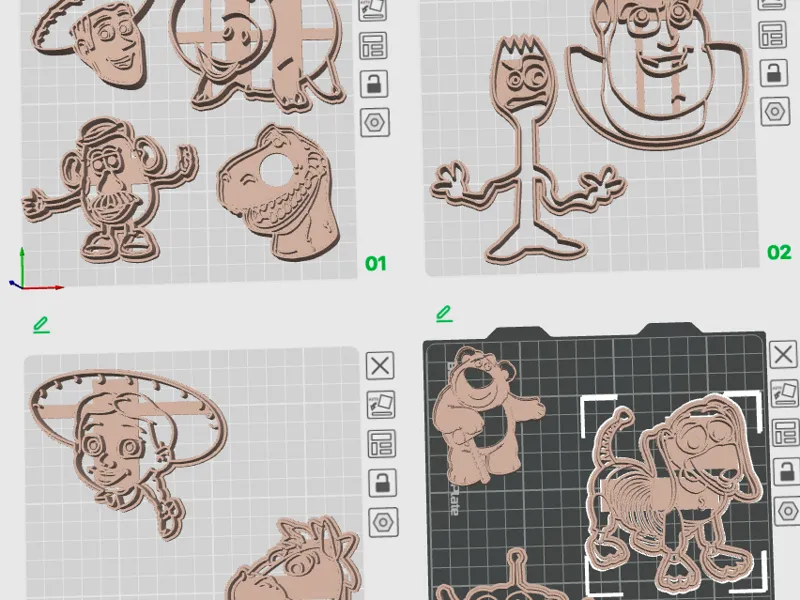Select the Mr. Potato Head cutter
The width and height of the screenshot is (800, 600).
[110, 190]
